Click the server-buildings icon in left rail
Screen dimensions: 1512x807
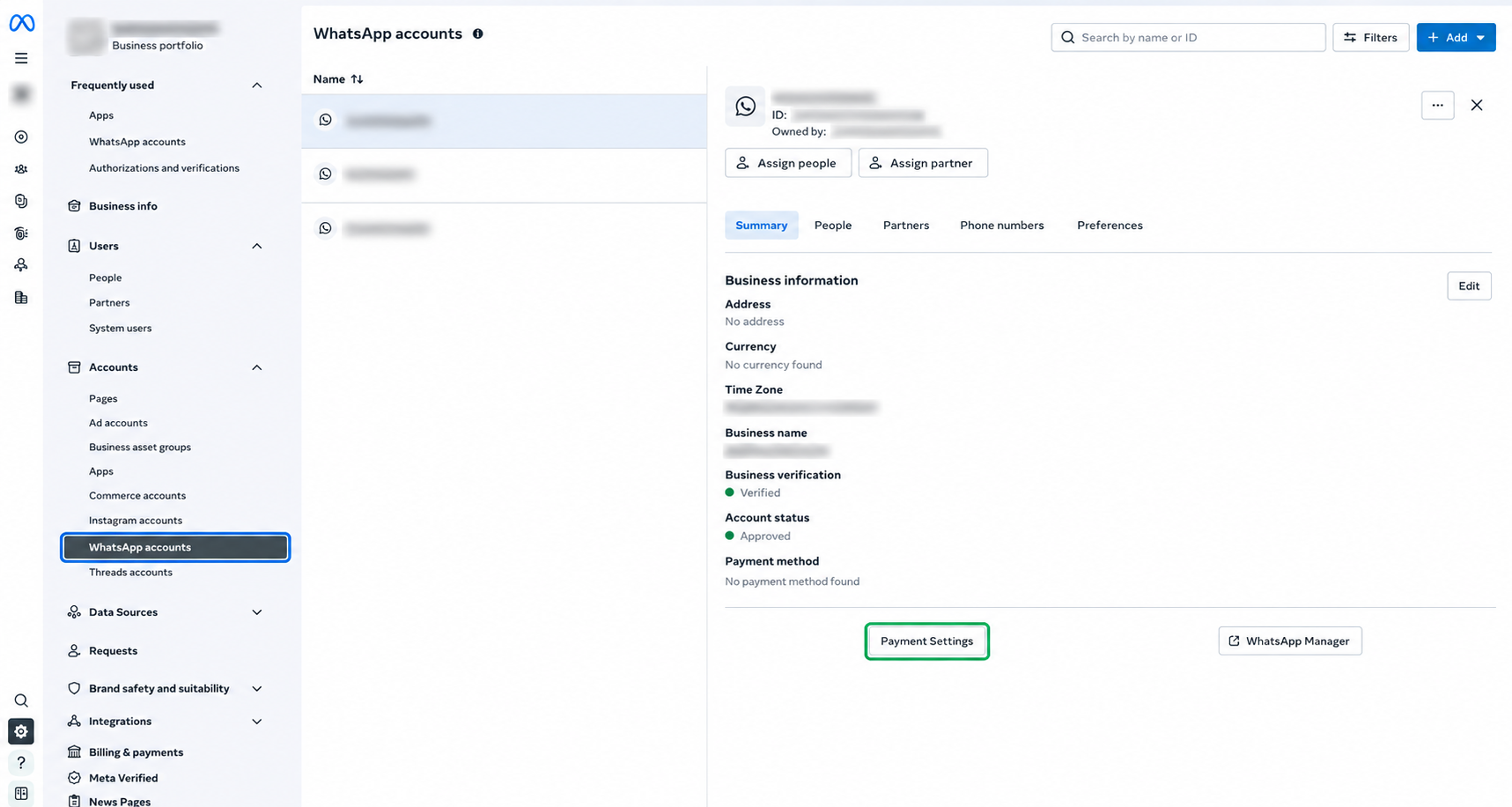pyautogui.click(x=21, y=298)
